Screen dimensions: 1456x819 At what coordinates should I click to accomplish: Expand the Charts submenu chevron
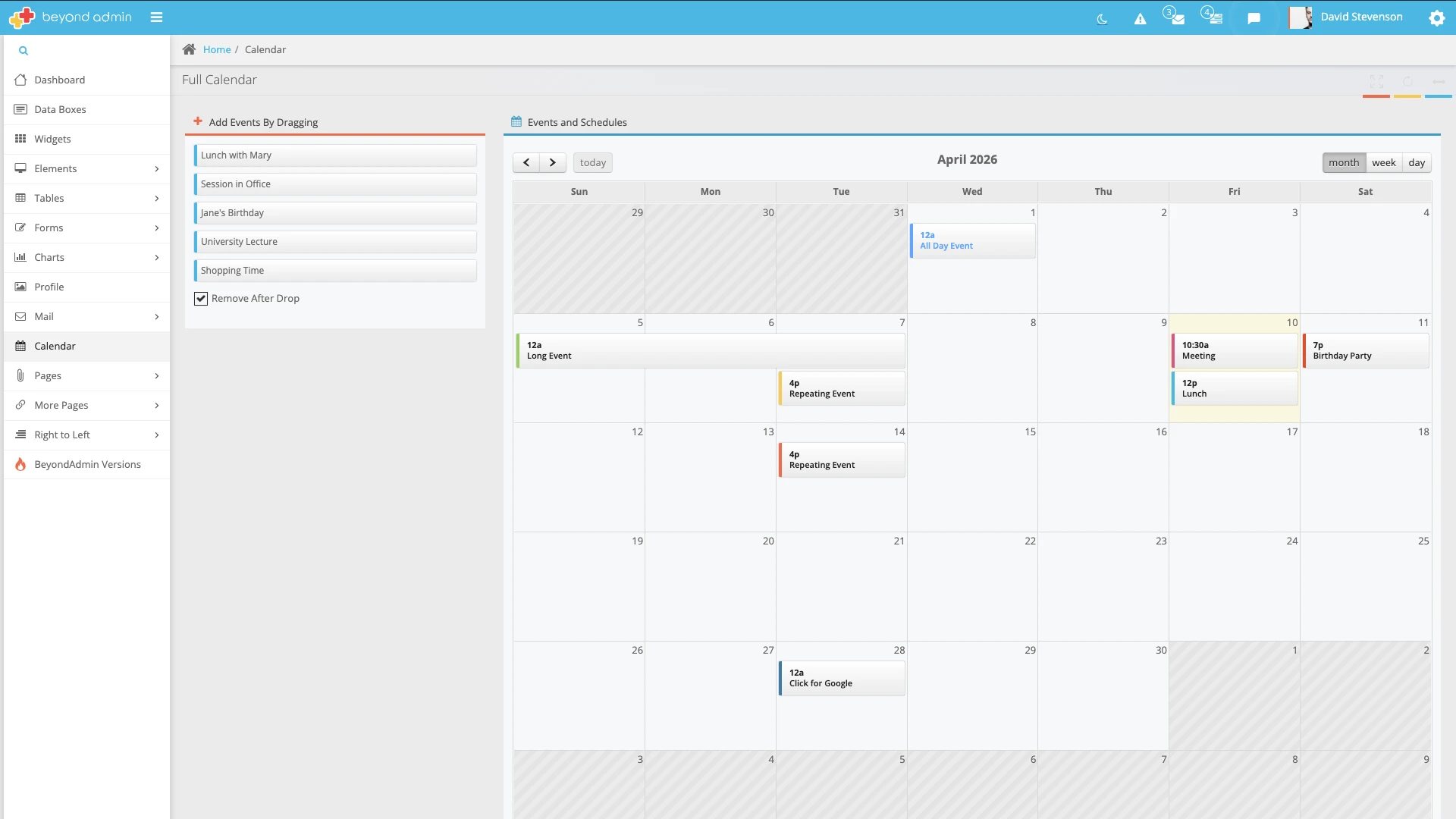(157, 258)
